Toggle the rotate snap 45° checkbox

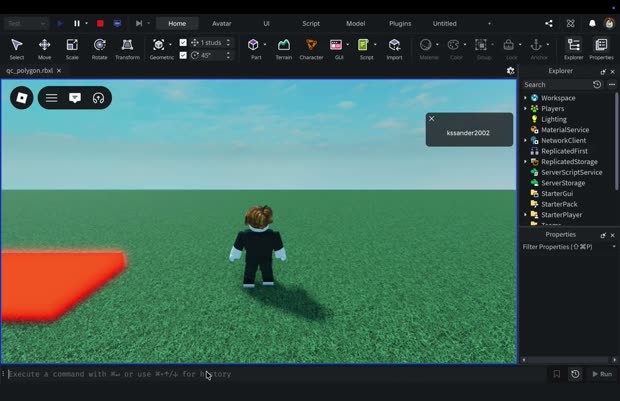coord(183,55)
